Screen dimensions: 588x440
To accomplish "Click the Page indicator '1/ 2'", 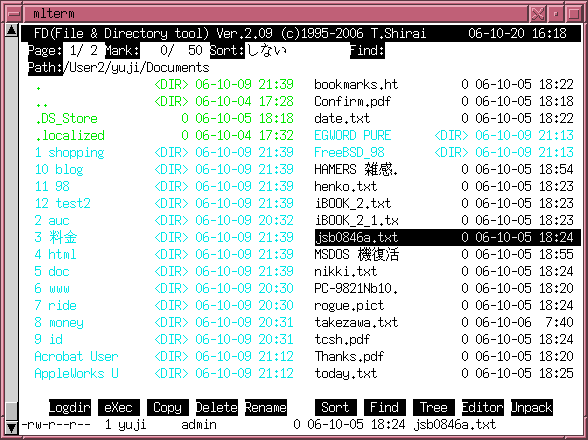I will 84,50.
